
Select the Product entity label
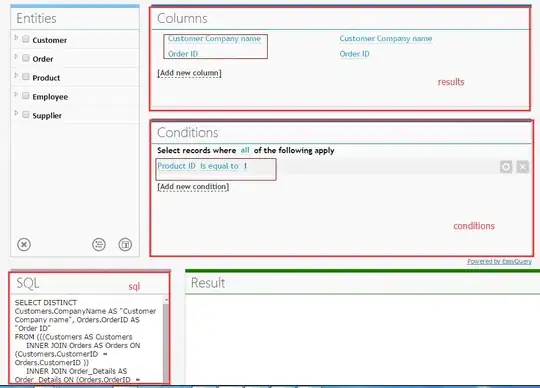pos(46,78)
